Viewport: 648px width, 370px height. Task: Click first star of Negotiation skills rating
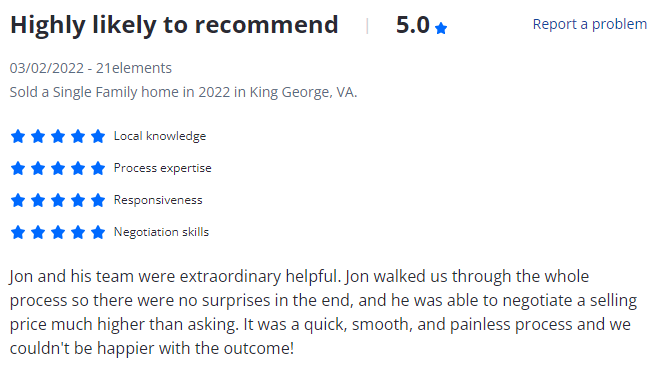(x=18, y=232)
